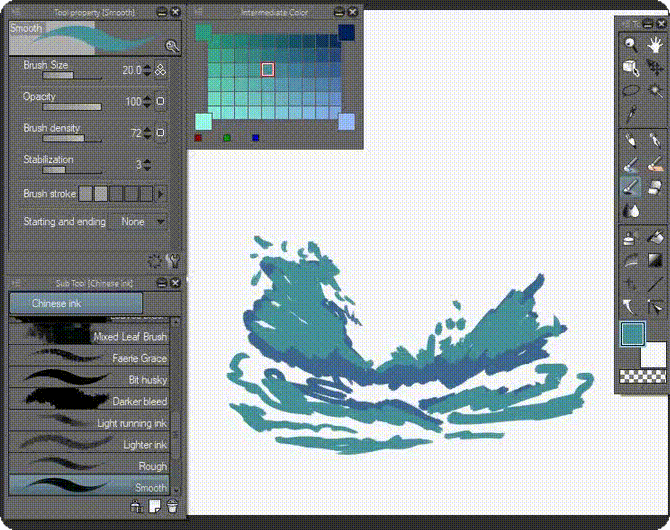
Task: Click the transparent color swatch in toolbox
Action: click(632, 376)
